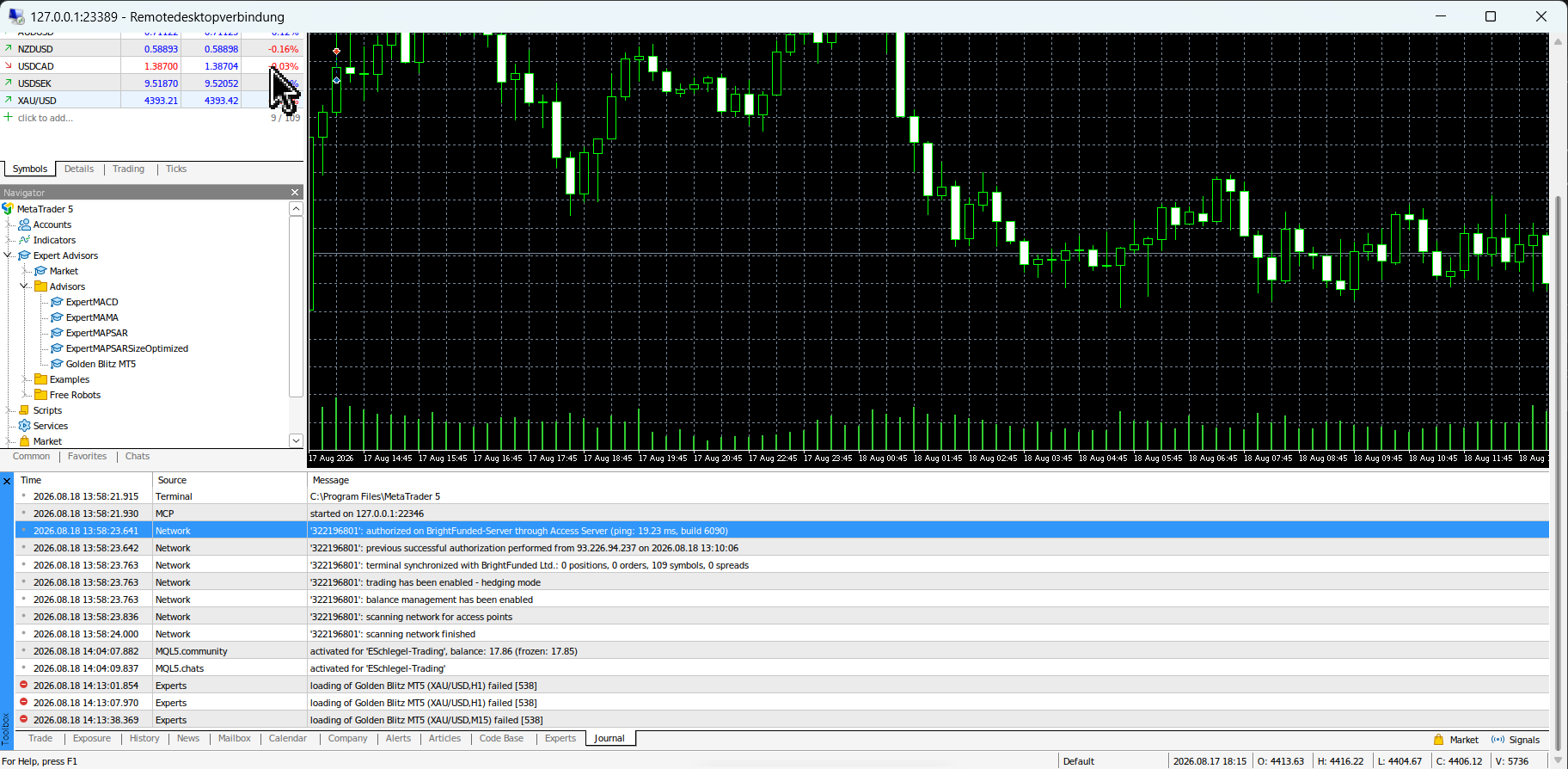Open the Trading tab in Market Watch
The height and width of the screenshot is (769, 1568).
[128, 169]
